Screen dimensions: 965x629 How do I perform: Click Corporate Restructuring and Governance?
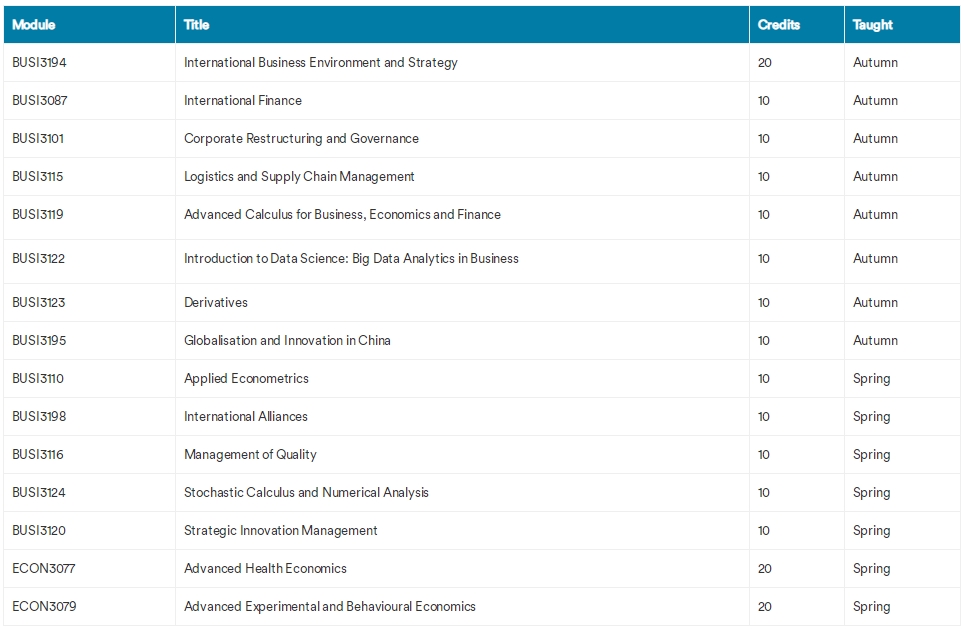pos(301,138)
